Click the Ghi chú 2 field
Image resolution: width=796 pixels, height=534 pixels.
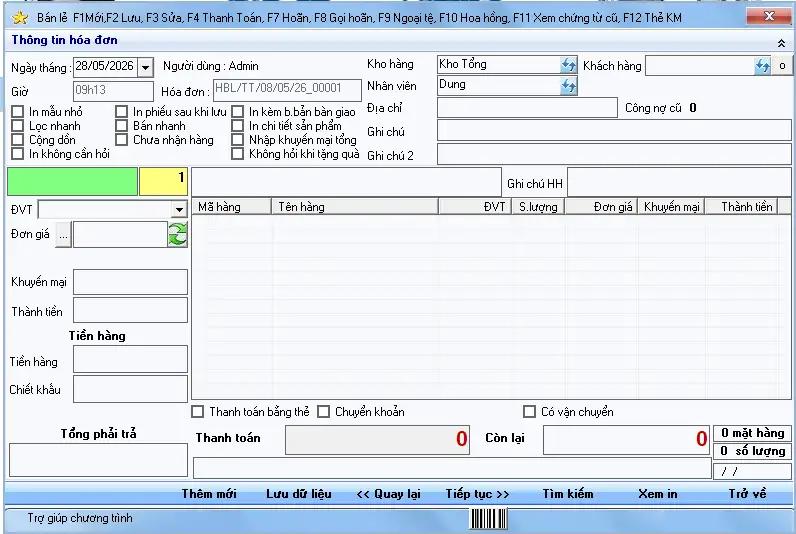(614, 154)
